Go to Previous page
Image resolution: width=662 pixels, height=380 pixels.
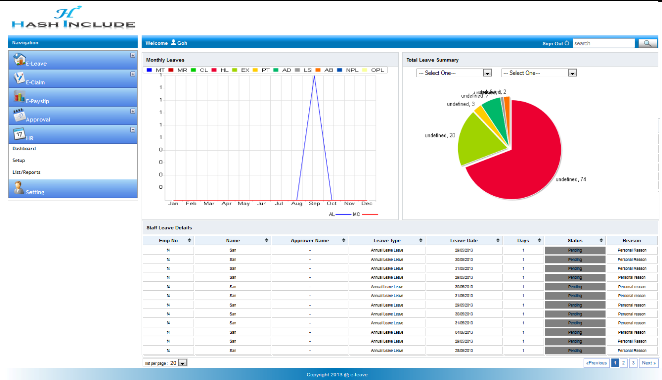tap(596, 363)
